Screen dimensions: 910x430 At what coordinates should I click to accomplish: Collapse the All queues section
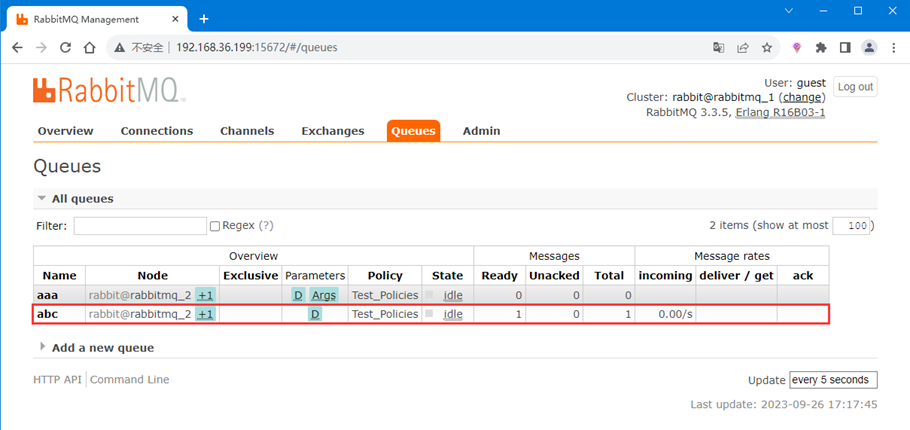[x=41, y=198]
